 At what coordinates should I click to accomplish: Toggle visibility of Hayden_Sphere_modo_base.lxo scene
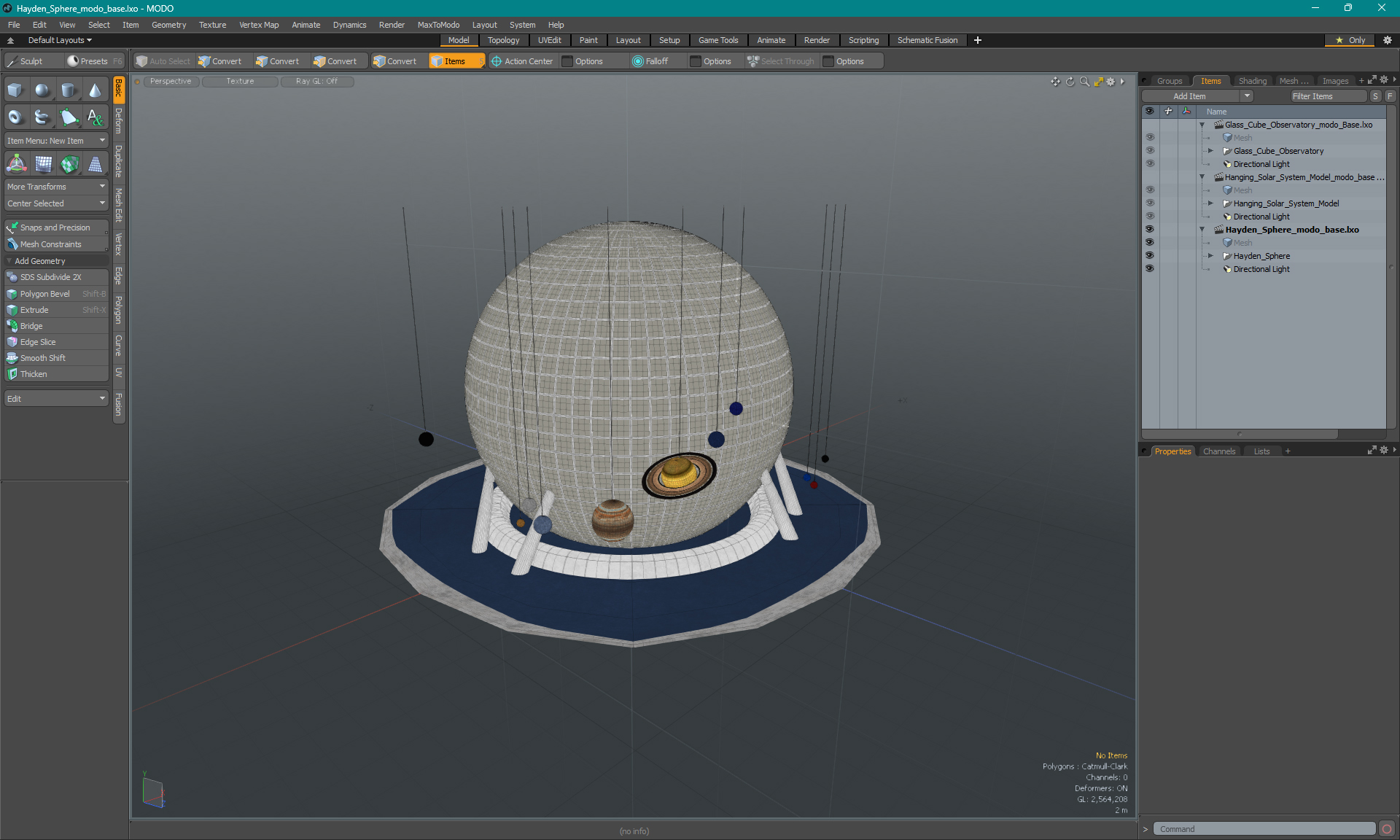1149,229
